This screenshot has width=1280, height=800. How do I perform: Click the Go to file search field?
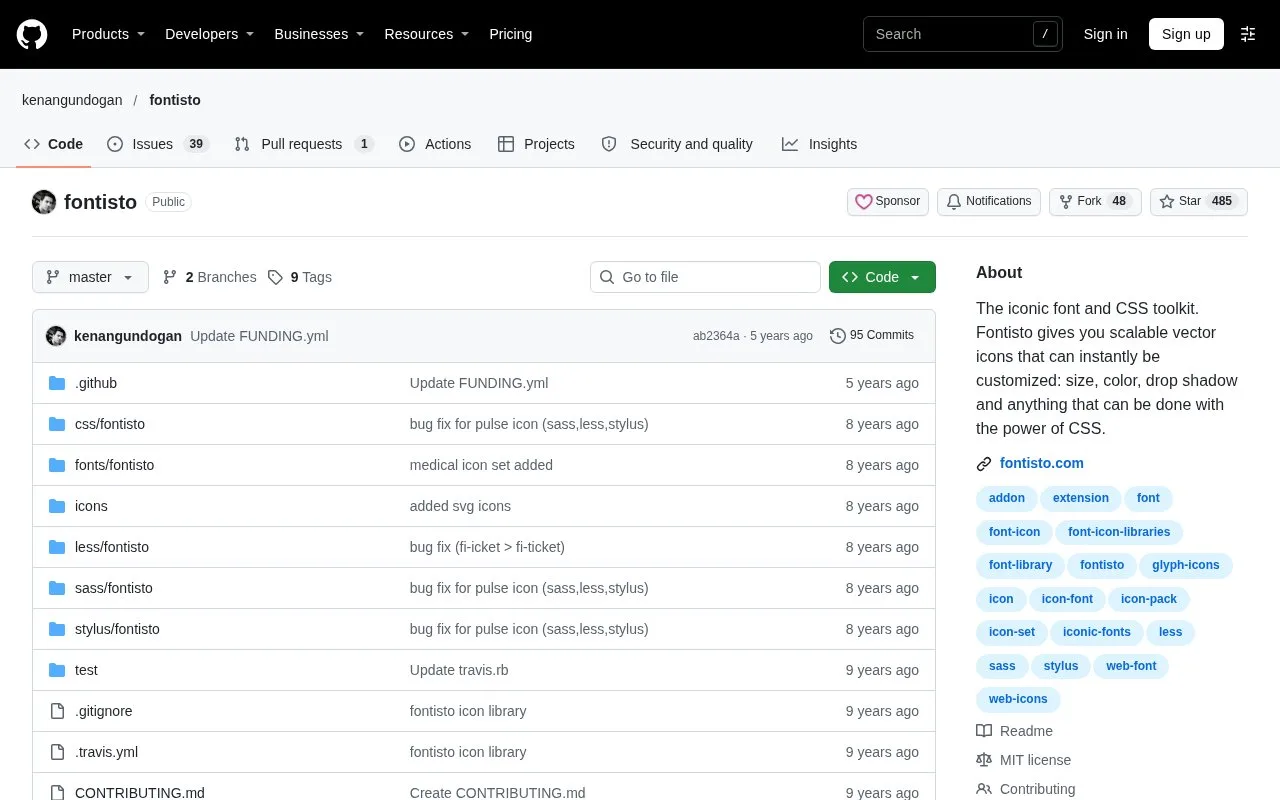click(705, 277)
